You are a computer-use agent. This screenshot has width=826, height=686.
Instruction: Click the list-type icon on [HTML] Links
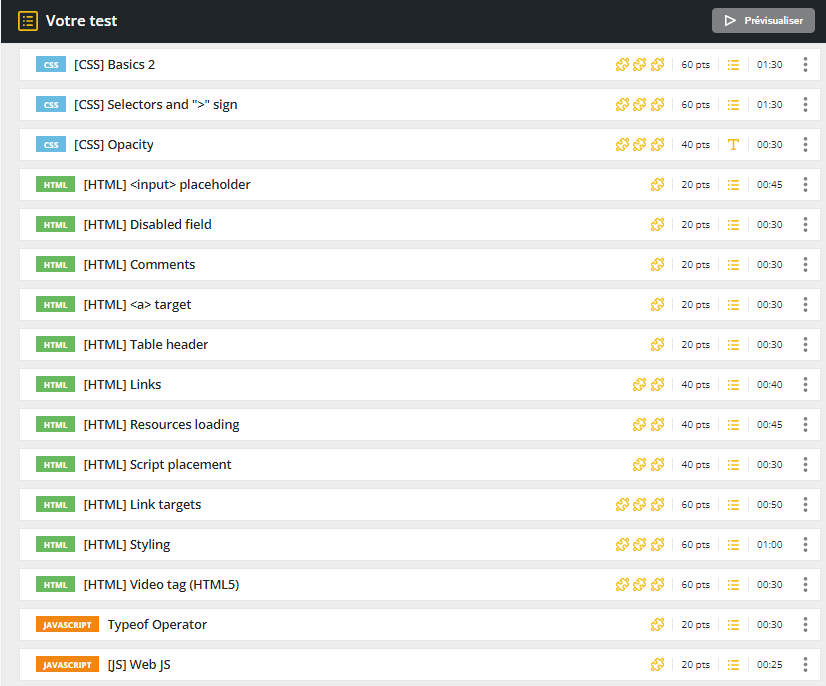coord(733,385)
